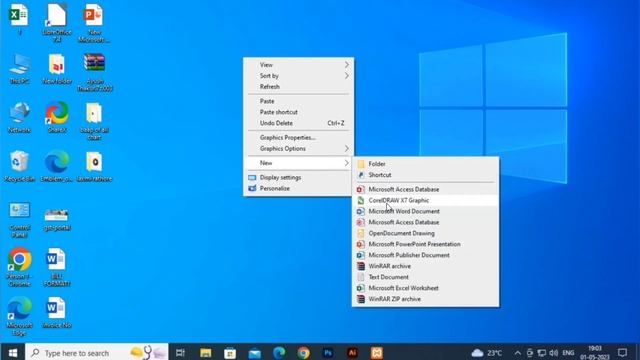Image resolution: width=640 pixels, height=360 pixels.
Task: Click the New menu entry
Action: pyautogui.click(x=299, y=163)
